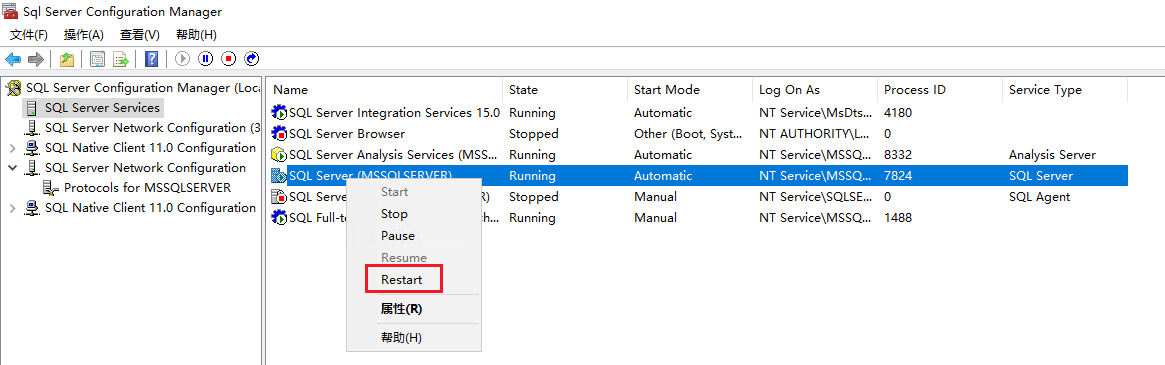Sort by the Log On As column header

pos(814,90)
